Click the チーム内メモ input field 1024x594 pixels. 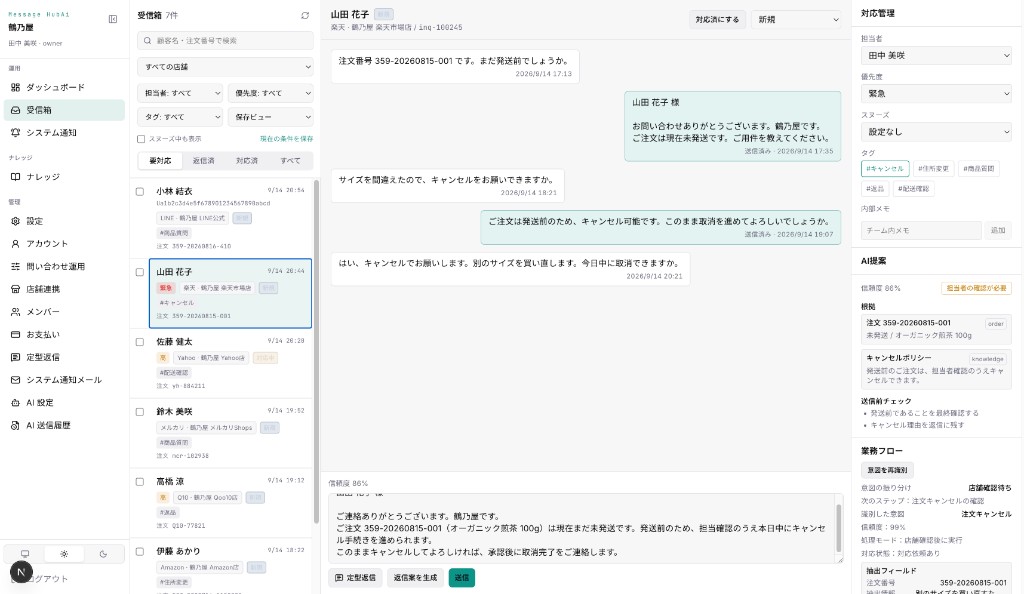click(x=921, y=230)
